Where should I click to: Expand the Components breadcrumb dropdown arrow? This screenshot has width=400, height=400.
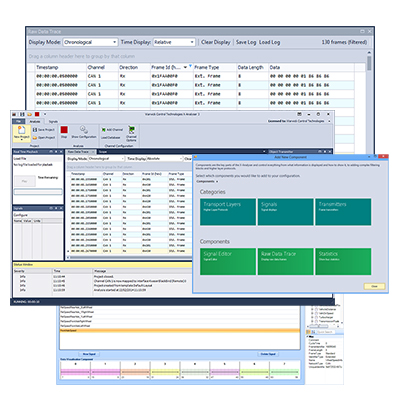point(217,182)
